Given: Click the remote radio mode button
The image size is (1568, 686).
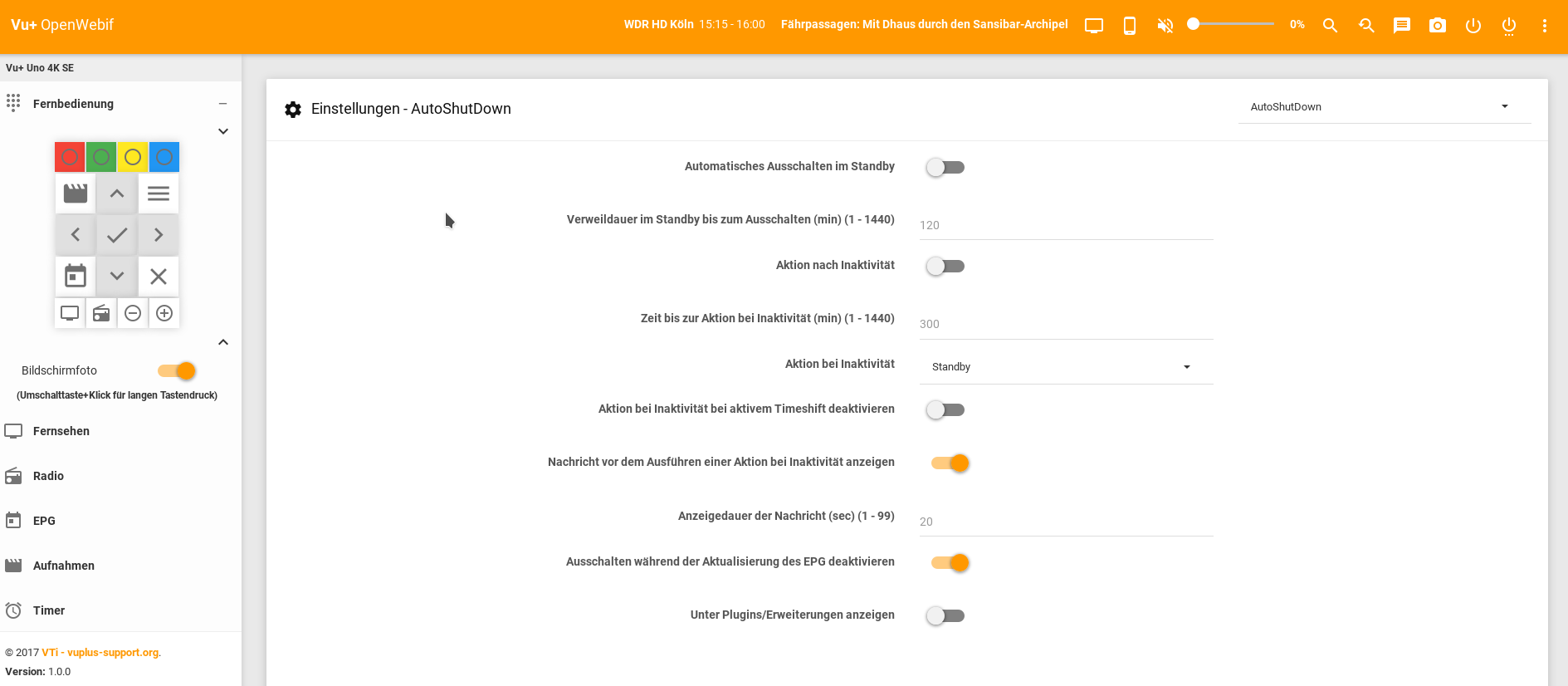Looking at the screenshot, I should (101, 313).
